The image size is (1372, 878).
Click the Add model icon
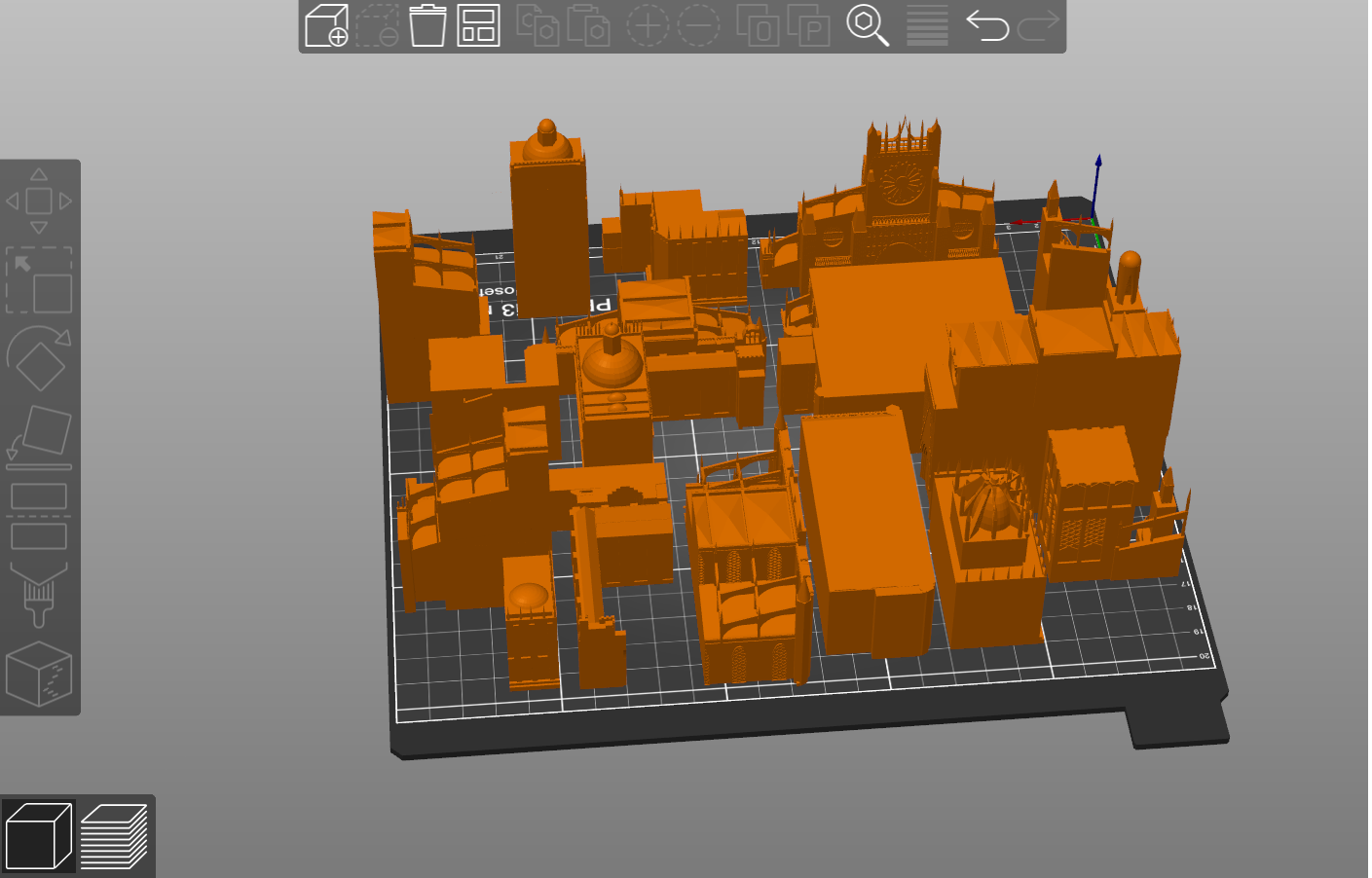[326, 25]
